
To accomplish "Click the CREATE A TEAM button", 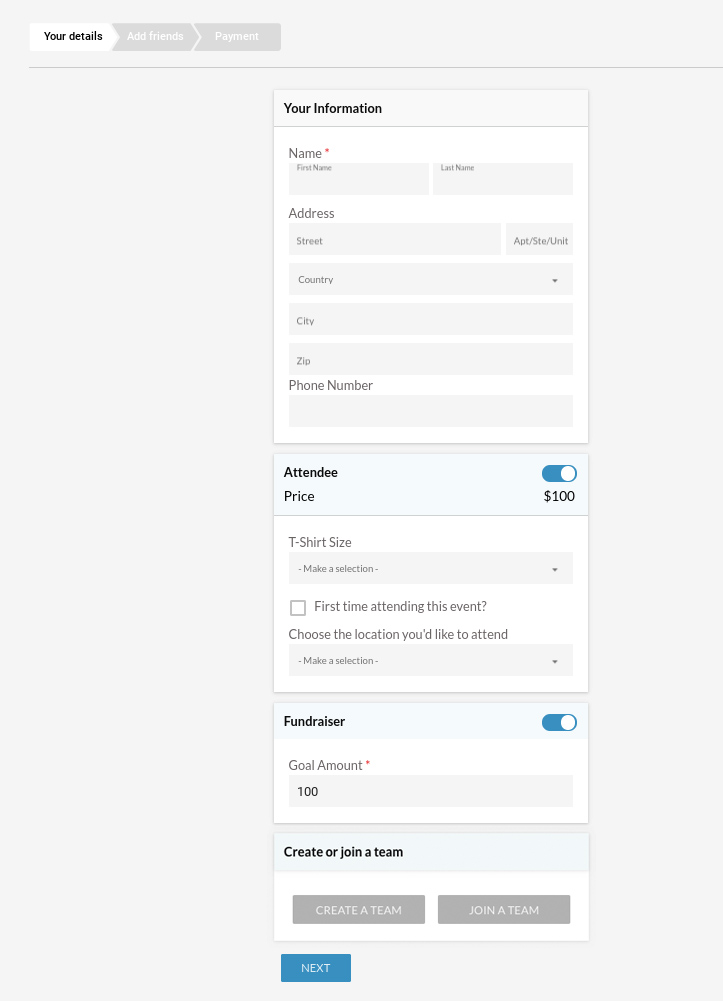I will point(359,910).
